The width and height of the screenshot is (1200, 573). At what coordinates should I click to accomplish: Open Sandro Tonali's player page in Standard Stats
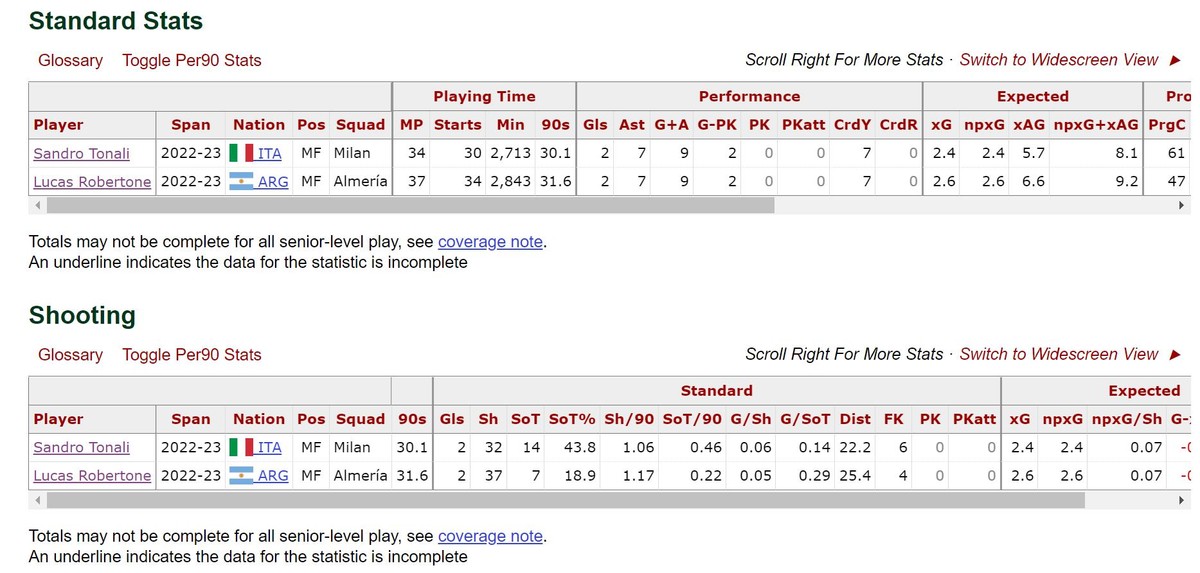tap(81, 153)
